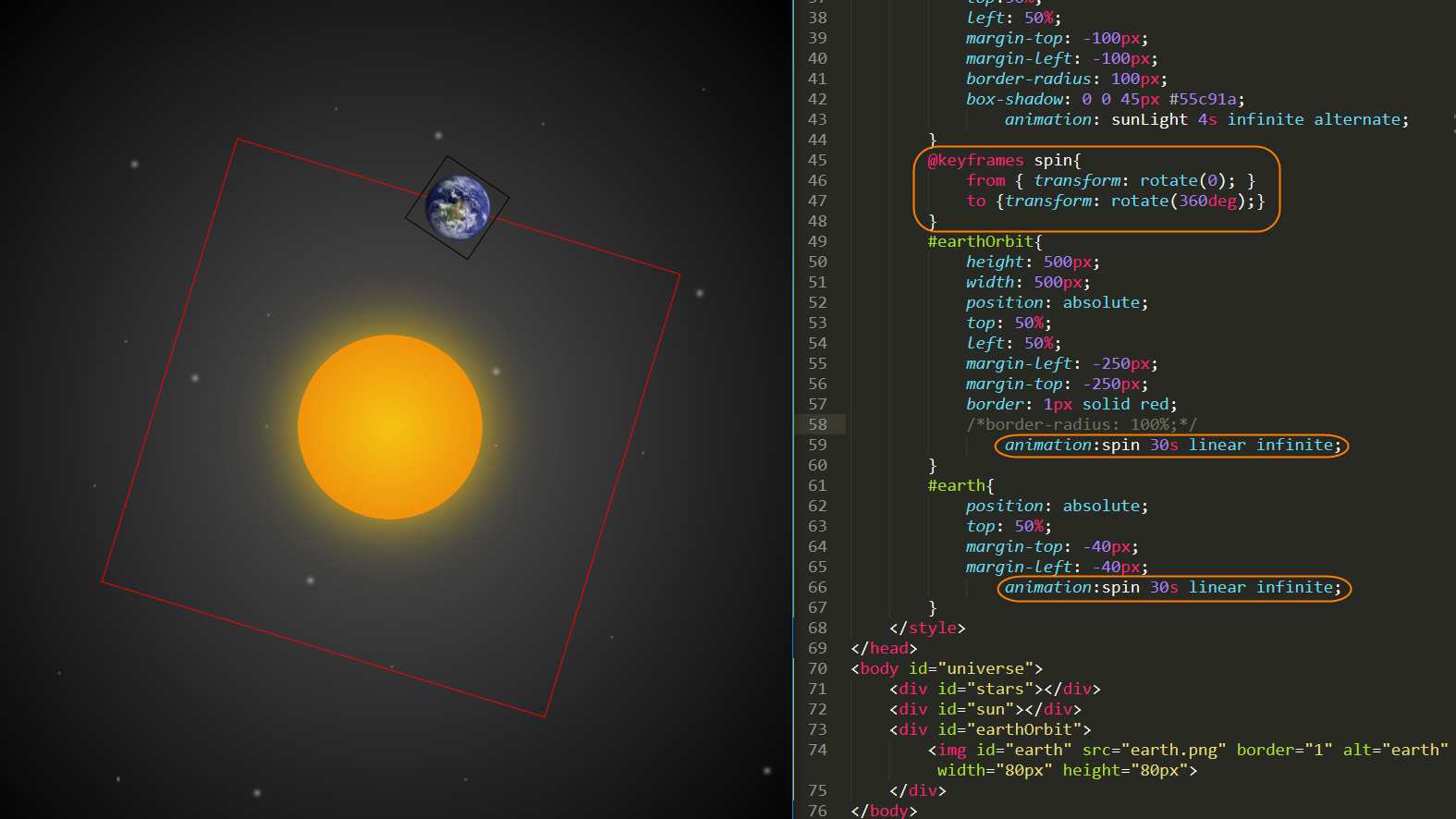This screenshot has height=819, width=1456.
Task: Click the #55c91a color value
Action: [x=1202, y=99]
